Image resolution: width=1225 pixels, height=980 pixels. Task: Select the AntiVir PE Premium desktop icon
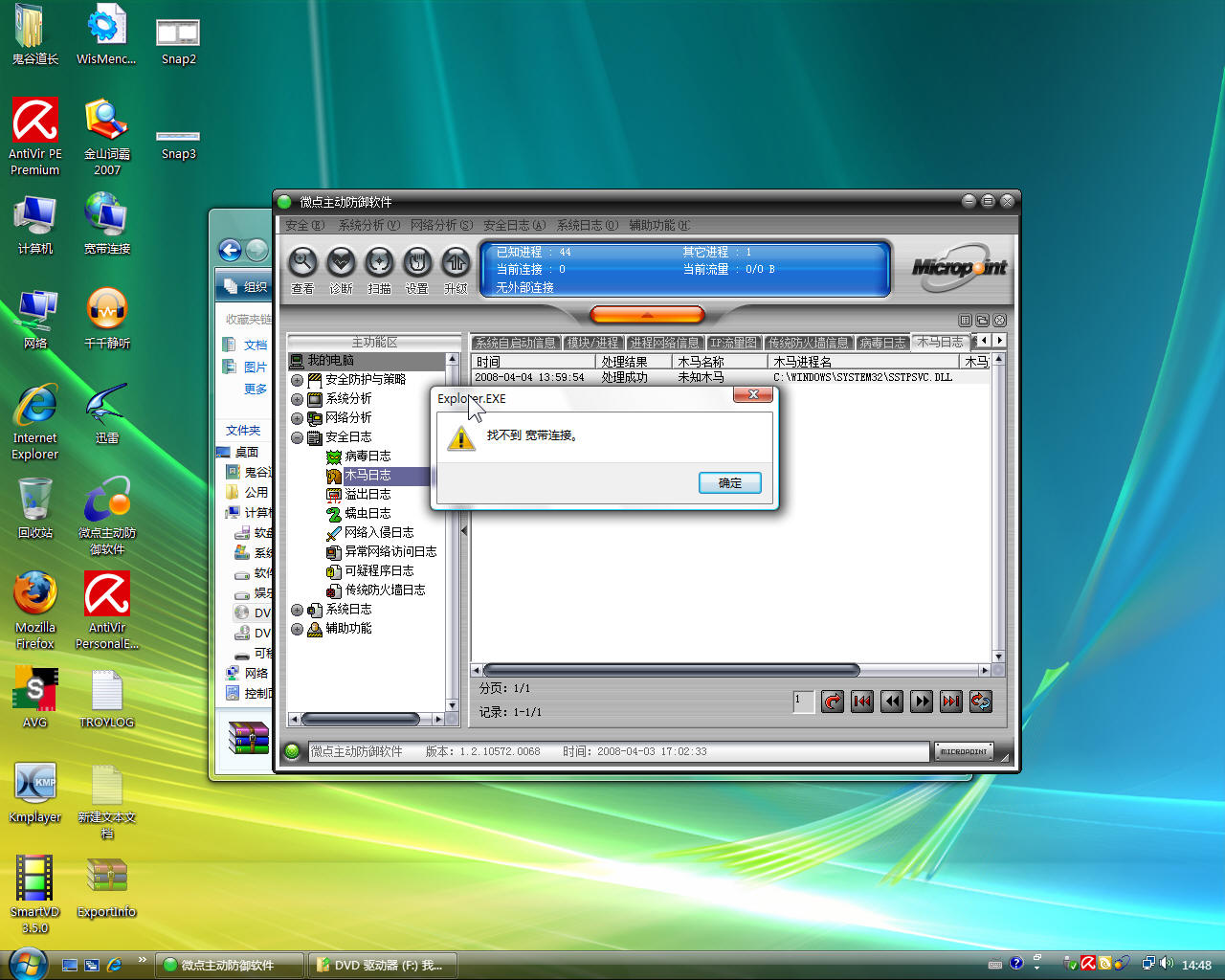coord(35,137)
